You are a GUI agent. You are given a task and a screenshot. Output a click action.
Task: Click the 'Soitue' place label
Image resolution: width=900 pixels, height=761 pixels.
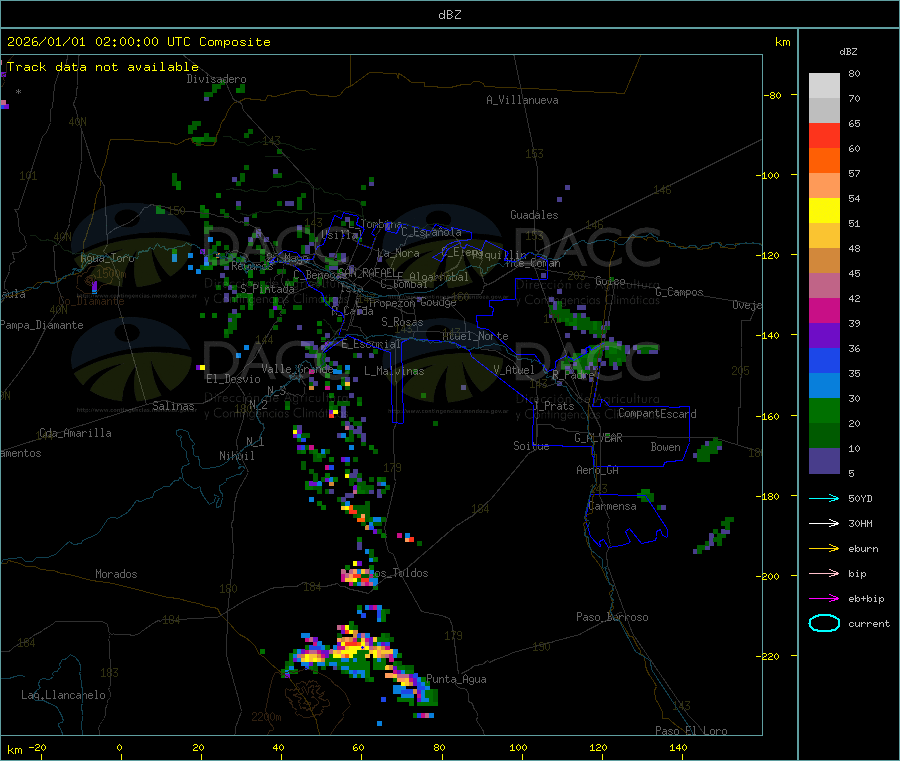tap(531, 446)
